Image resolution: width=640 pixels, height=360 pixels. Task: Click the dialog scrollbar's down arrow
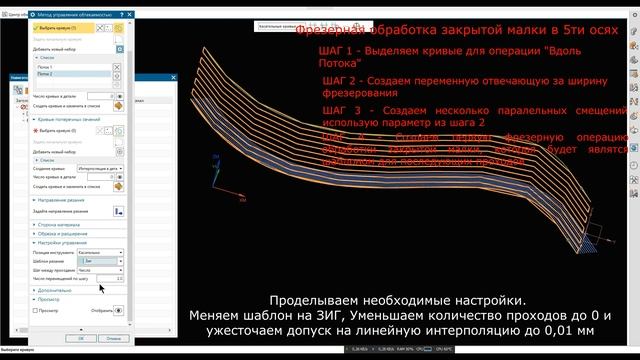pyautogui.click(x=130, y=324)
